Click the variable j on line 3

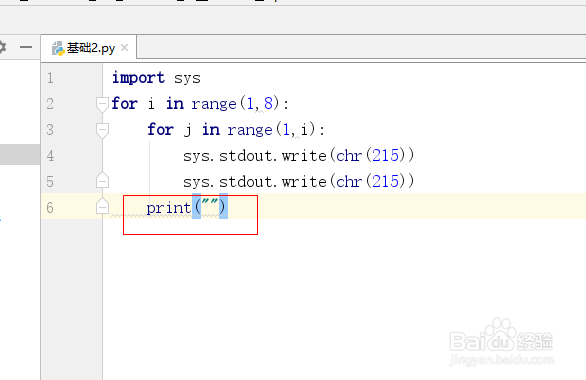(188, 131)
